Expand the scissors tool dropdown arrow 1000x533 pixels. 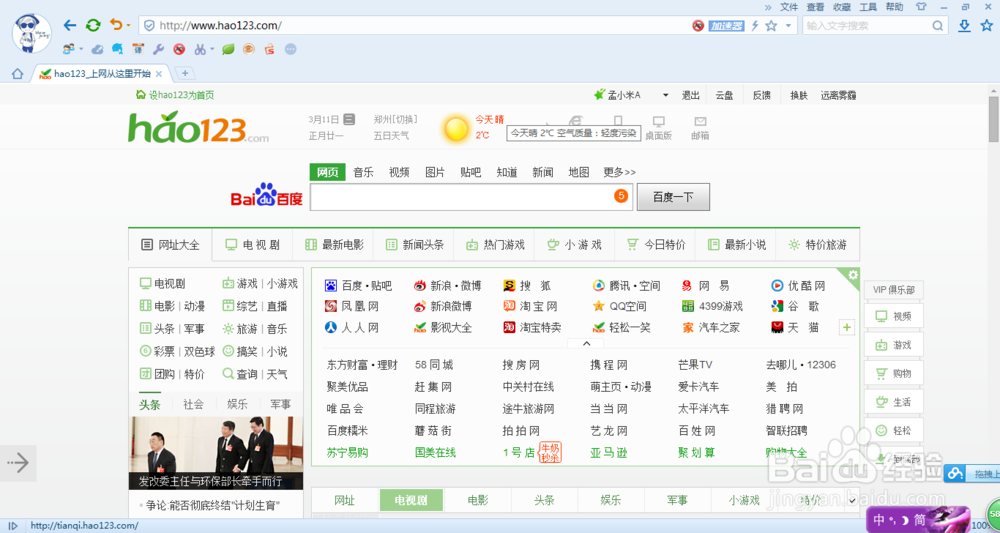[x=212, y=48]
